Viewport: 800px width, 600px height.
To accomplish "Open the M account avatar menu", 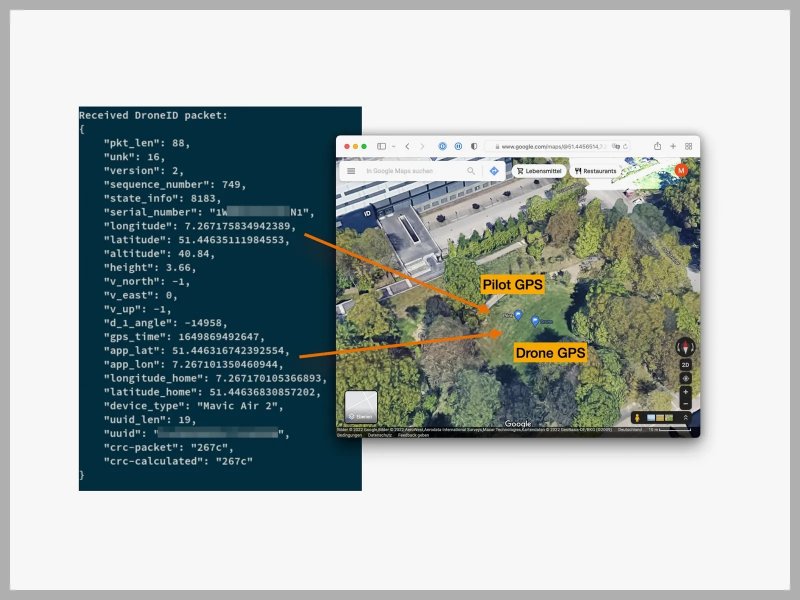I will tap(681, 171).
